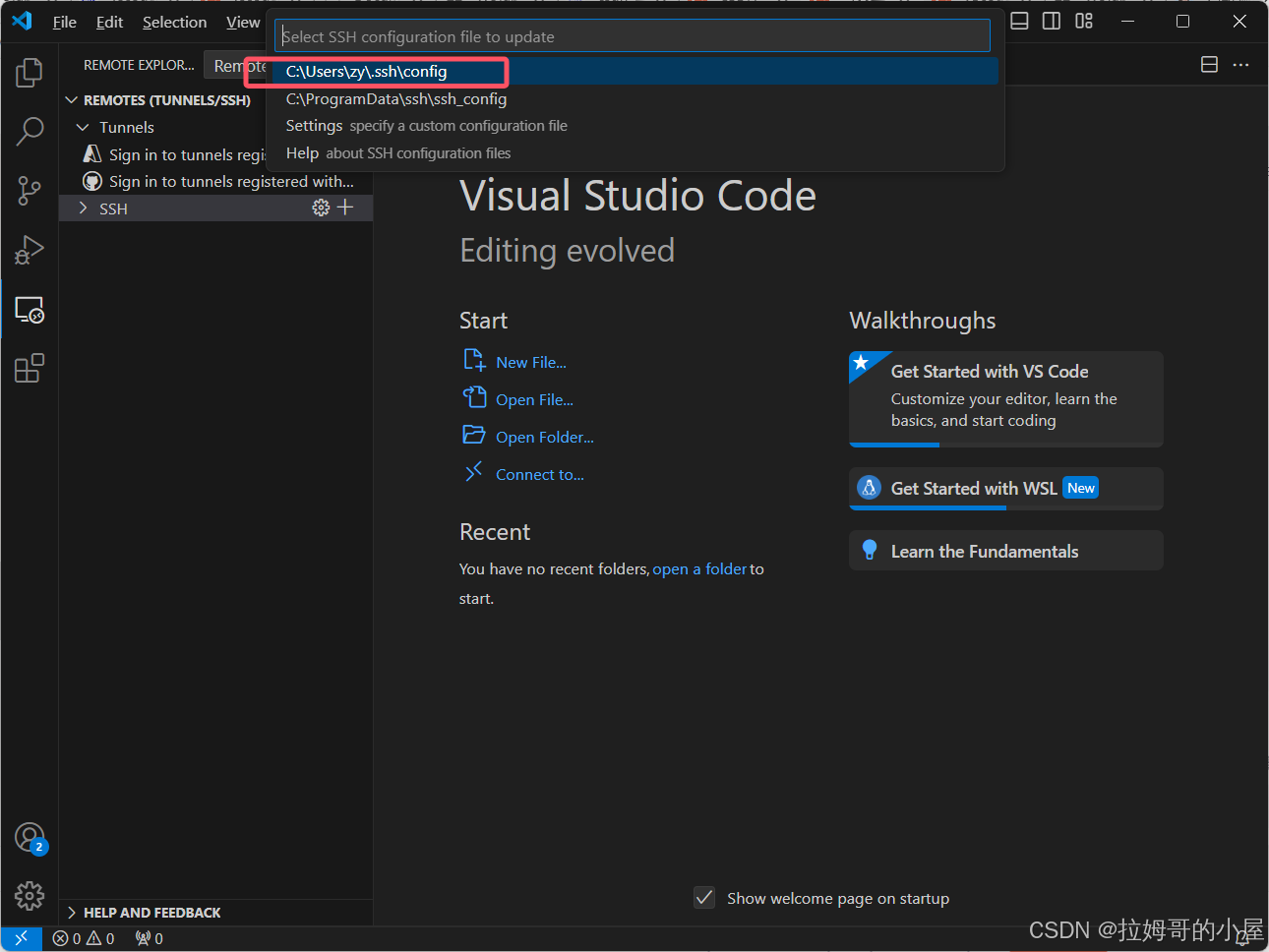Open the View menu
Image resolution: width=1269 pixels, height=952 pixels.
coord(243,22)
